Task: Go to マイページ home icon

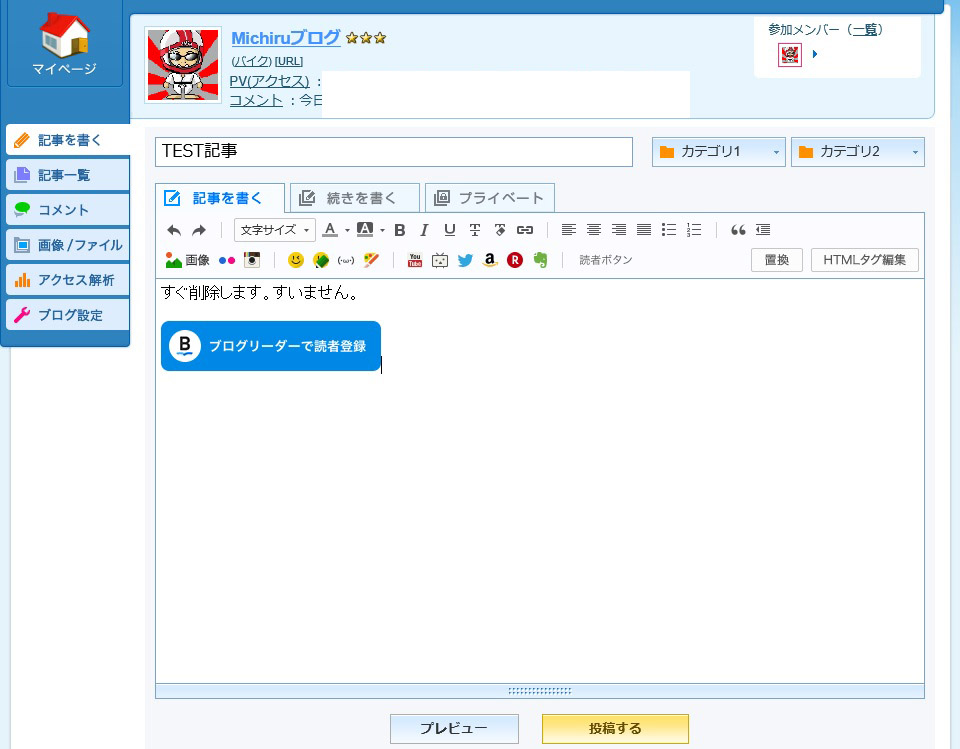Action: (65, 43)
